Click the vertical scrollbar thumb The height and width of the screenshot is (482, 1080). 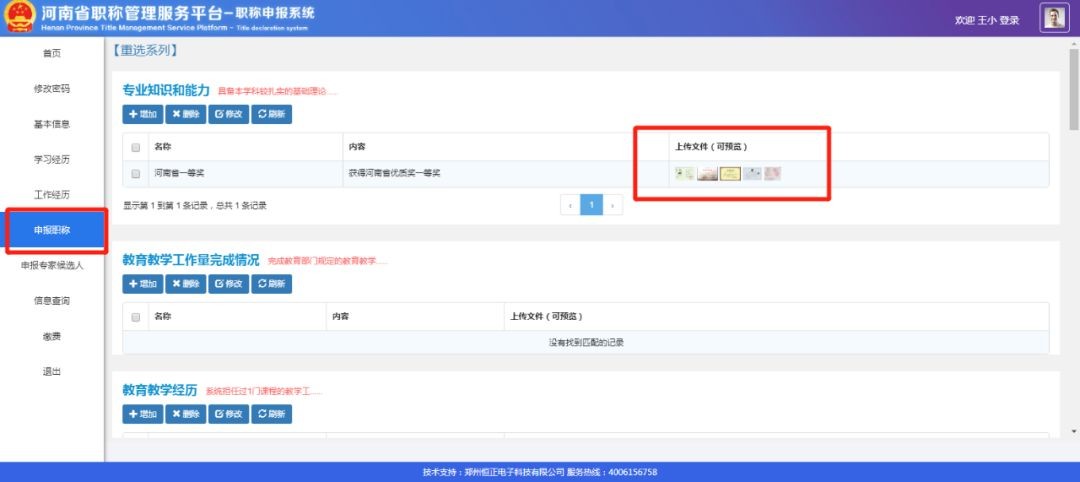pos(1074,90)
